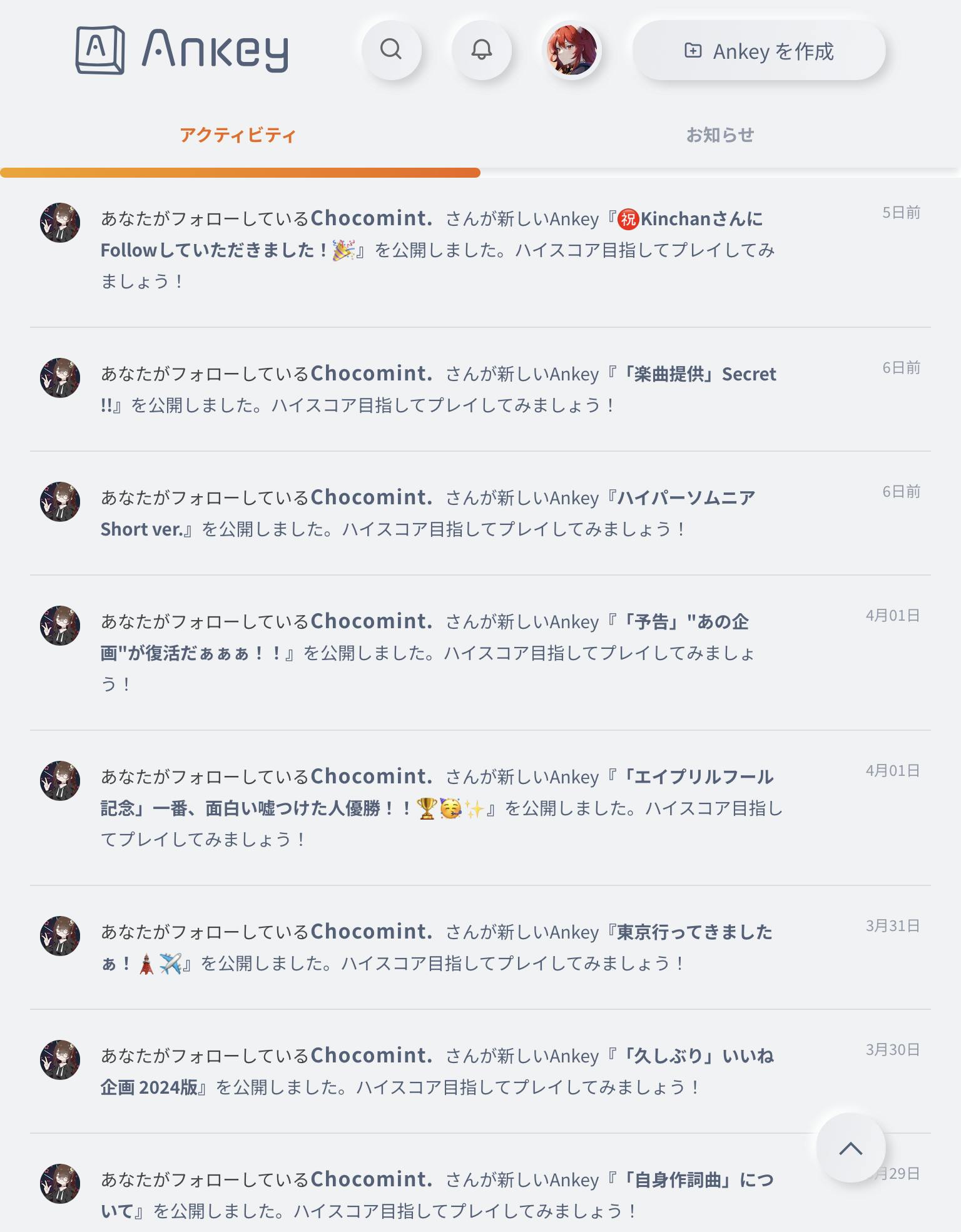
Task: Click the notification bell icon
Action: click(x=481, y=49)
